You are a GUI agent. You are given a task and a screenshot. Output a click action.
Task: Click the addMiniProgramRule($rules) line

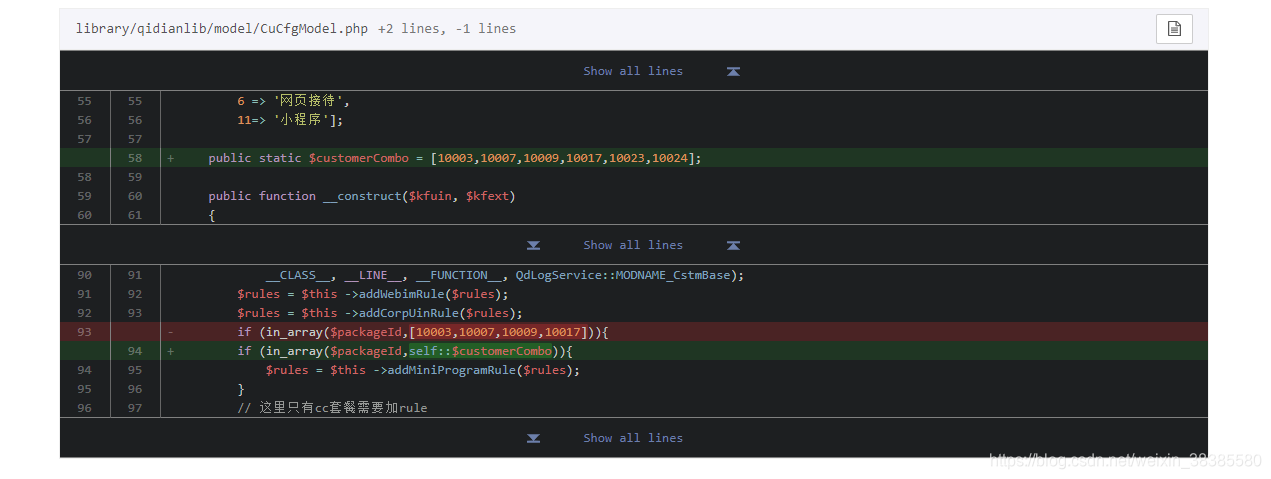[634, 370]
